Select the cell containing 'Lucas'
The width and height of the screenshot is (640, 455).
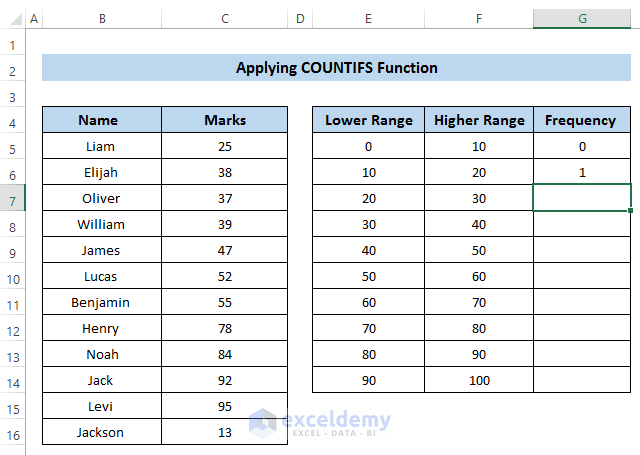(x=102, y=276)
